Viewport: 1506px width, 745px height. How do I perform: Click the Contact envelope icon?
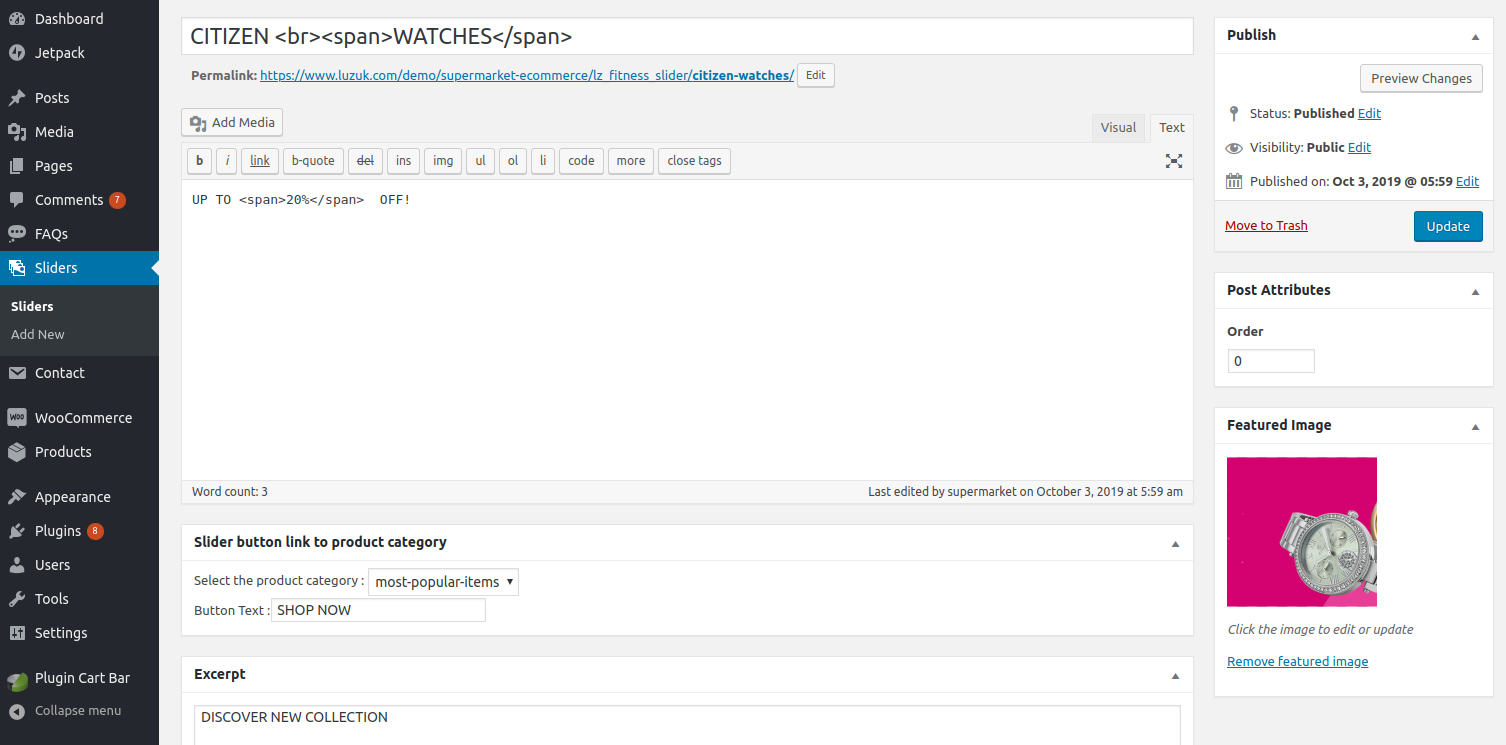(17, 373)
